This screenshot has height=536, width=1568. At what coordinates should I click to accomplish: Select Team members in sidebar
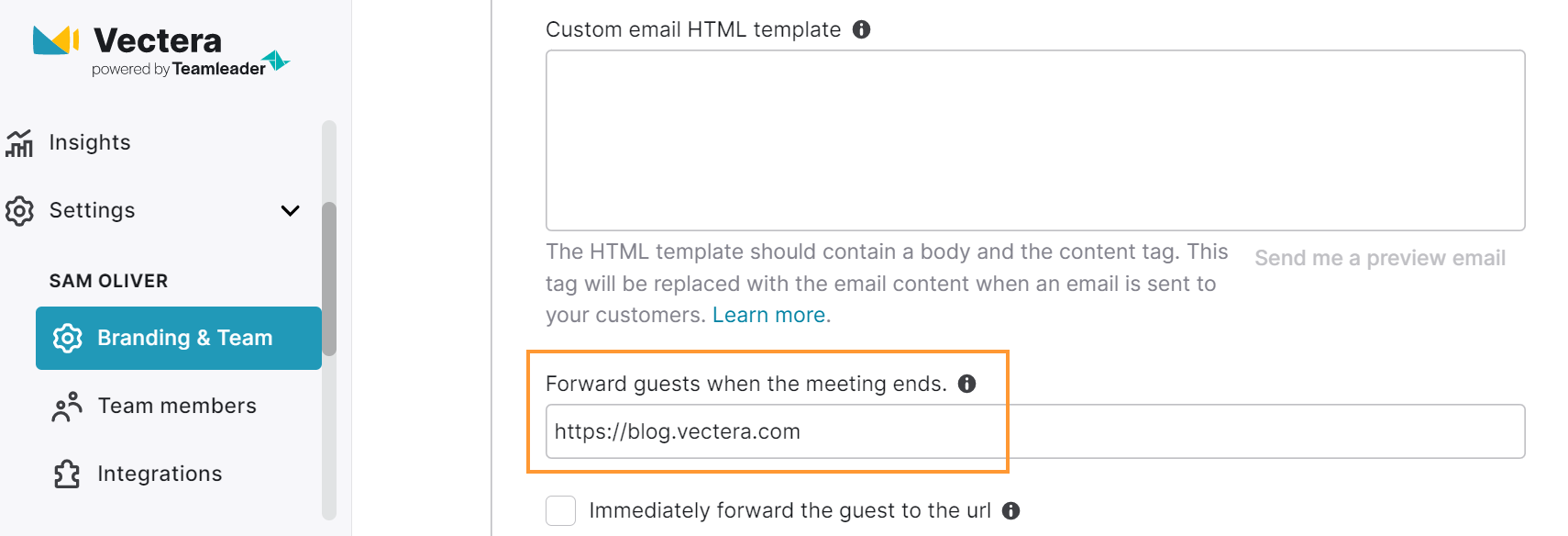click(x=177, y=407)
